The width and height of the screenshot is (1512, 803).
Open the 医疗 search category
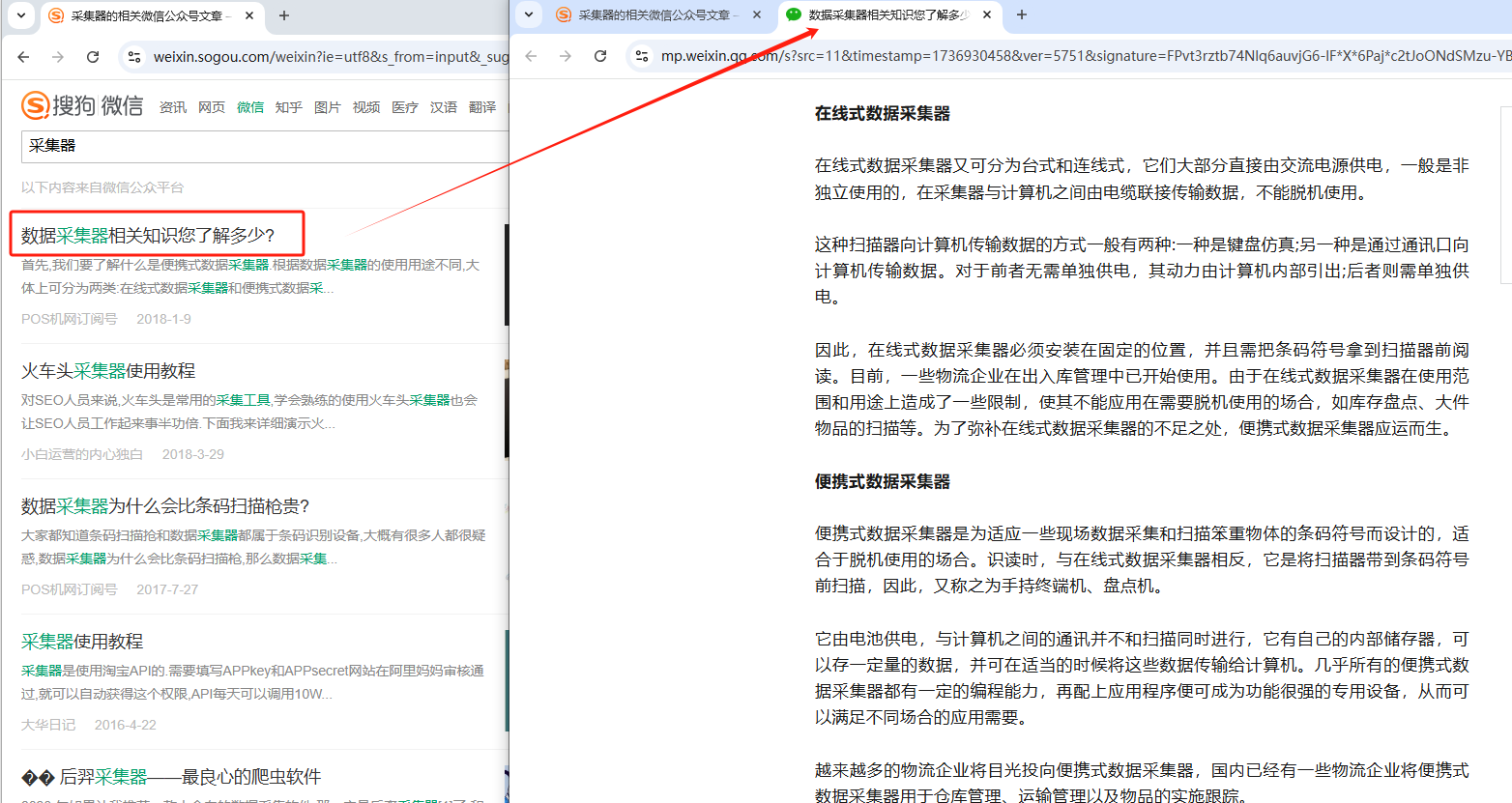405,107
